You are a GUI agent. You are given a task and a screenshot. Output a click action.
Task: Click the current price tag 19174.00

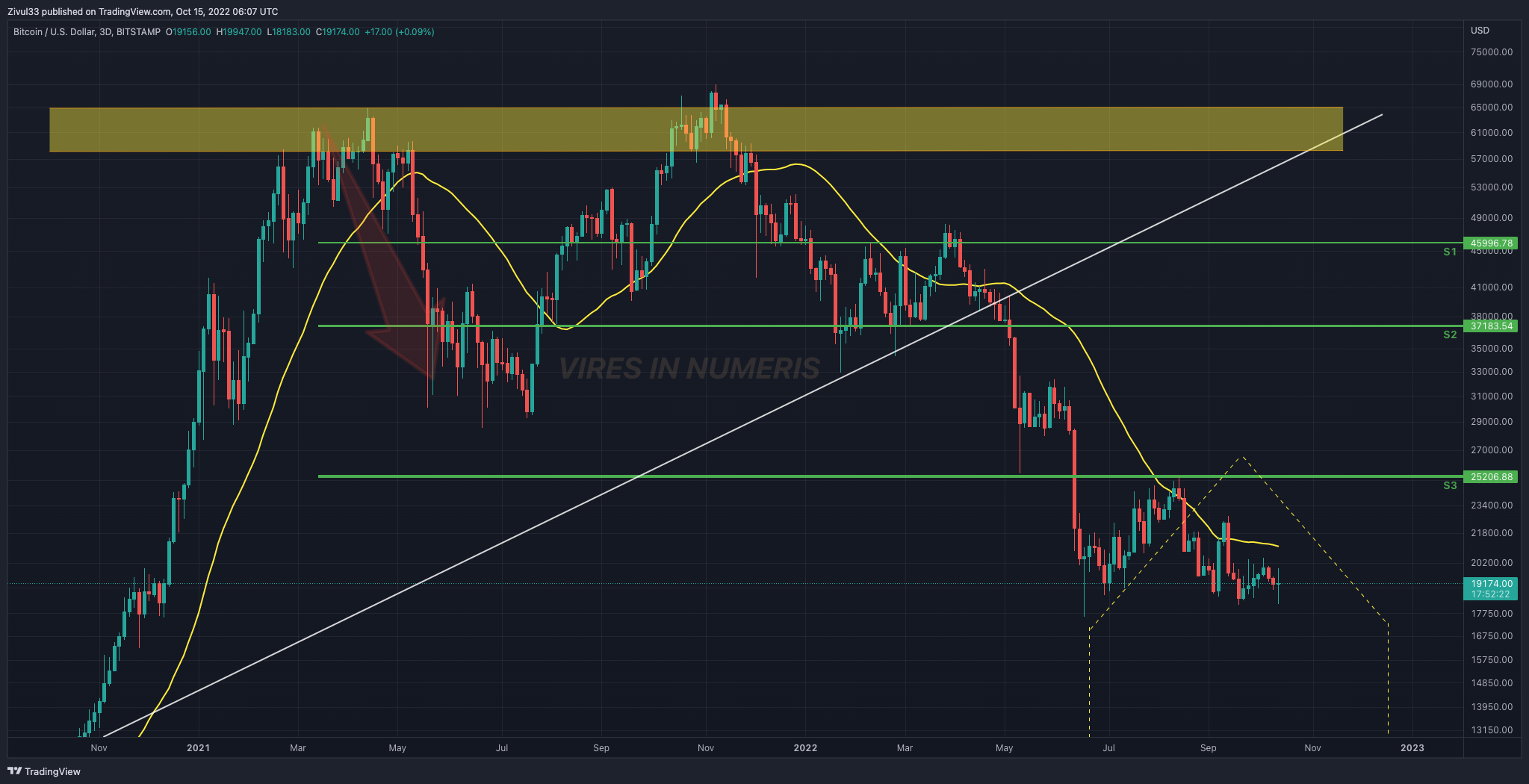(1491, 584)
